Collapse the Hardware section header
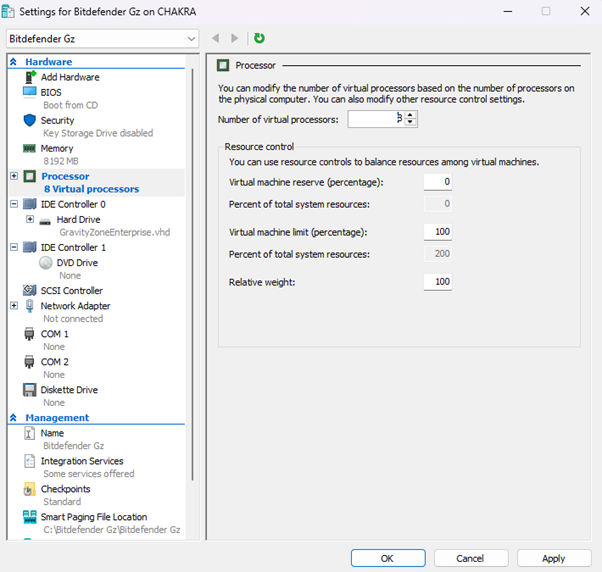 click(14, 61)
